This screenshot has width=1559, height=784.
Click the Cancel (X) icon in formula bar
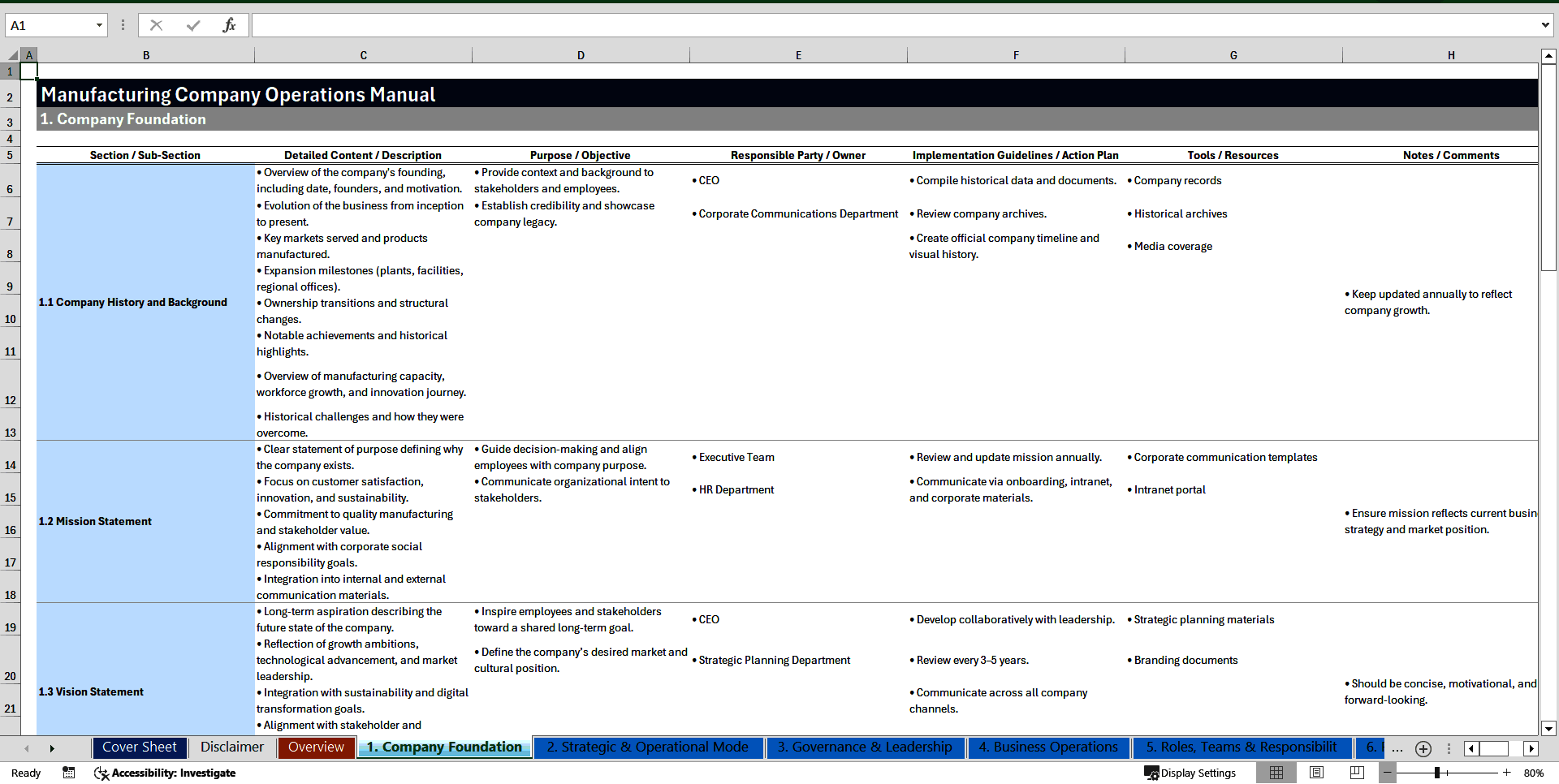[156, 25]
